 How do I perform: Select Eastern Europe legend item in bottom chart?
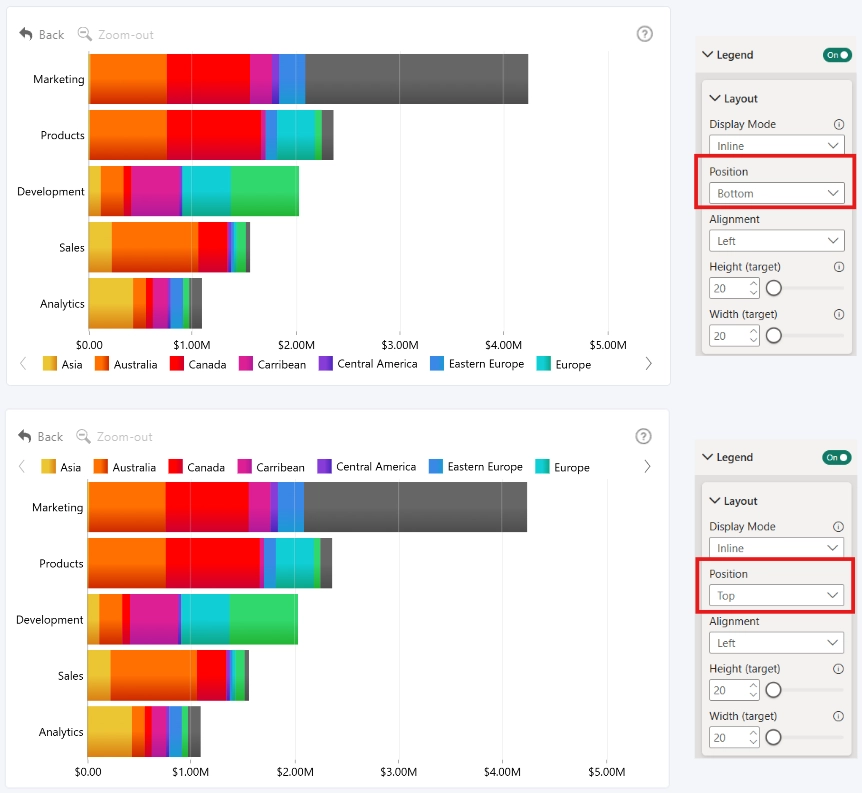(x=476, y=467)
